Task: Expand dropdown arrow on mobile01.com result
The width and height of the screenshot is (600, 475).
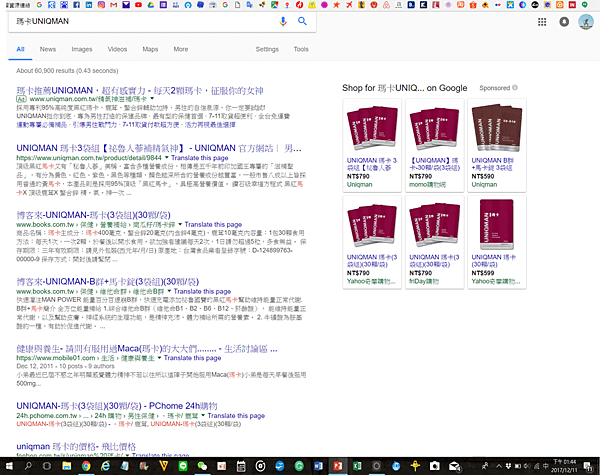Action: (159, 358)
